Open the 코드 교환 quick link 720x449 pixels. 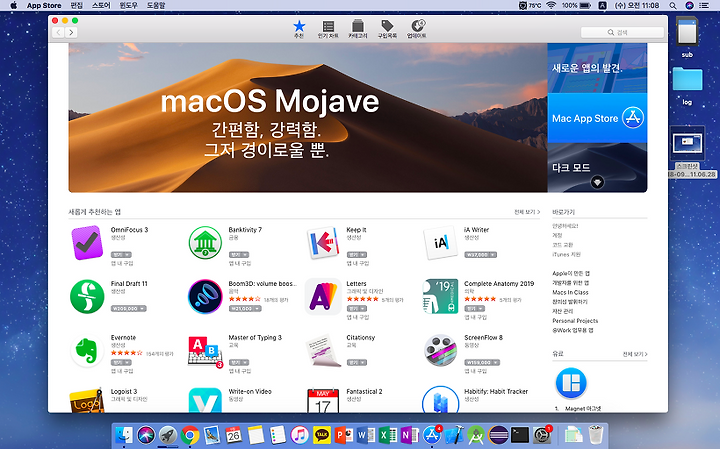click(562, 245)
